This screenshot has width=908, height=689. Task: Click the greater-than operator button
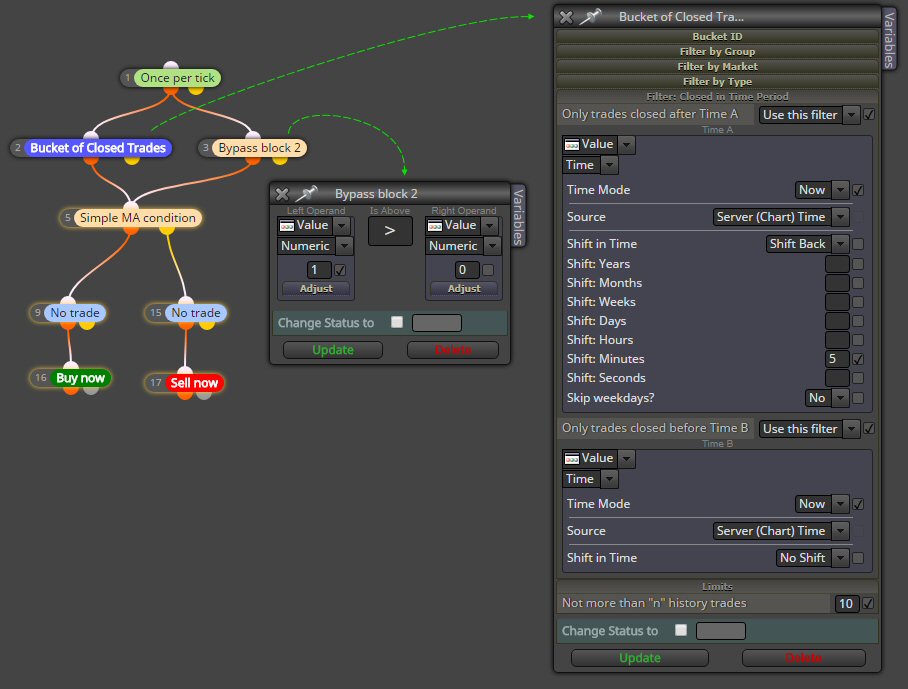pyautogui.click(x=390, y=231)
